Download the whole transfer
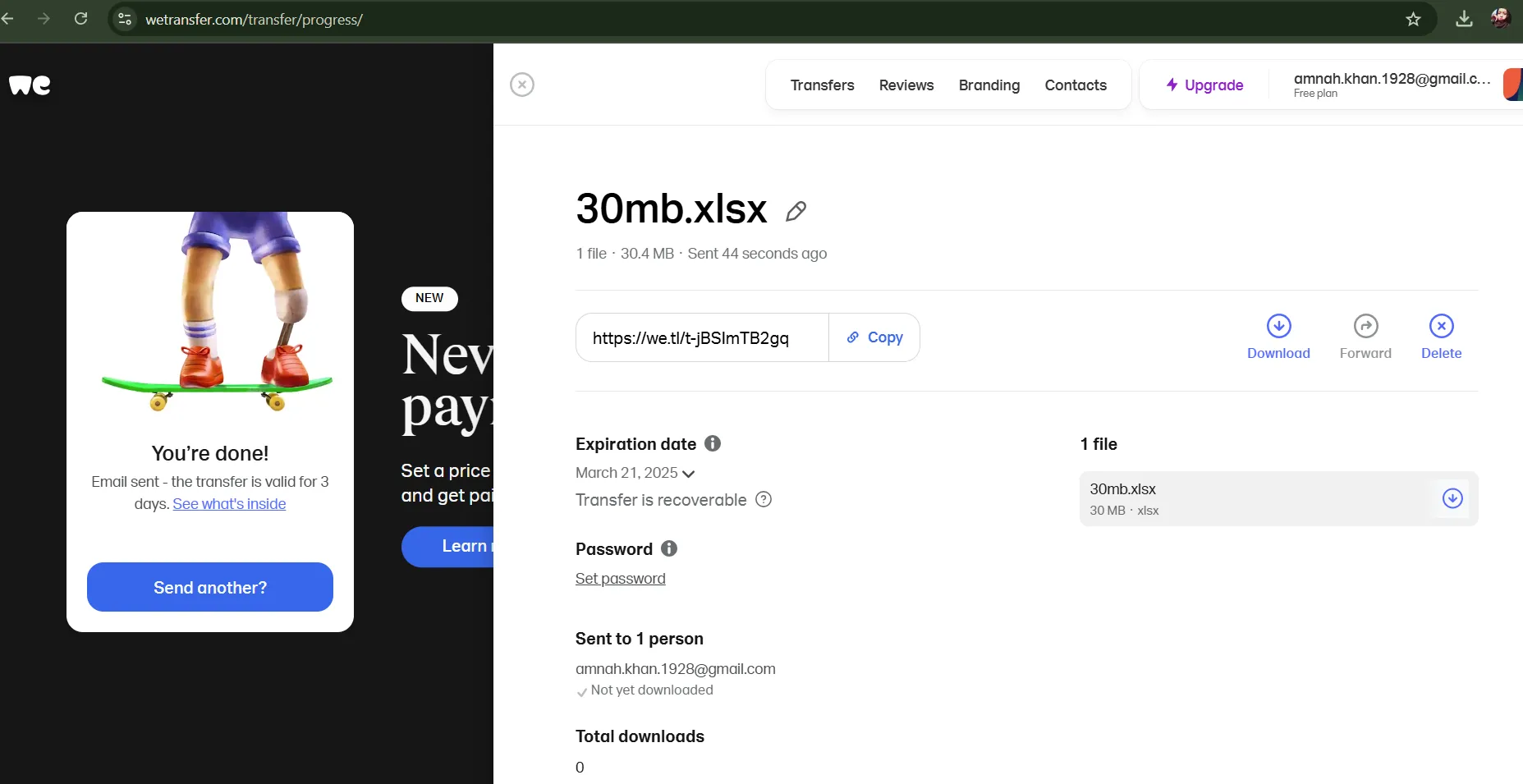 (1278, 337)
